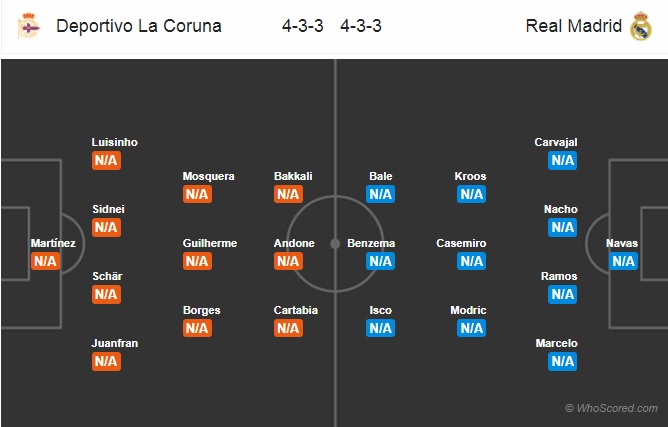Image resolution: width=668 pixels, height=427 pixels.
Task: Select Benzema's N/A rating badge
Action: [x=380, y=261]
